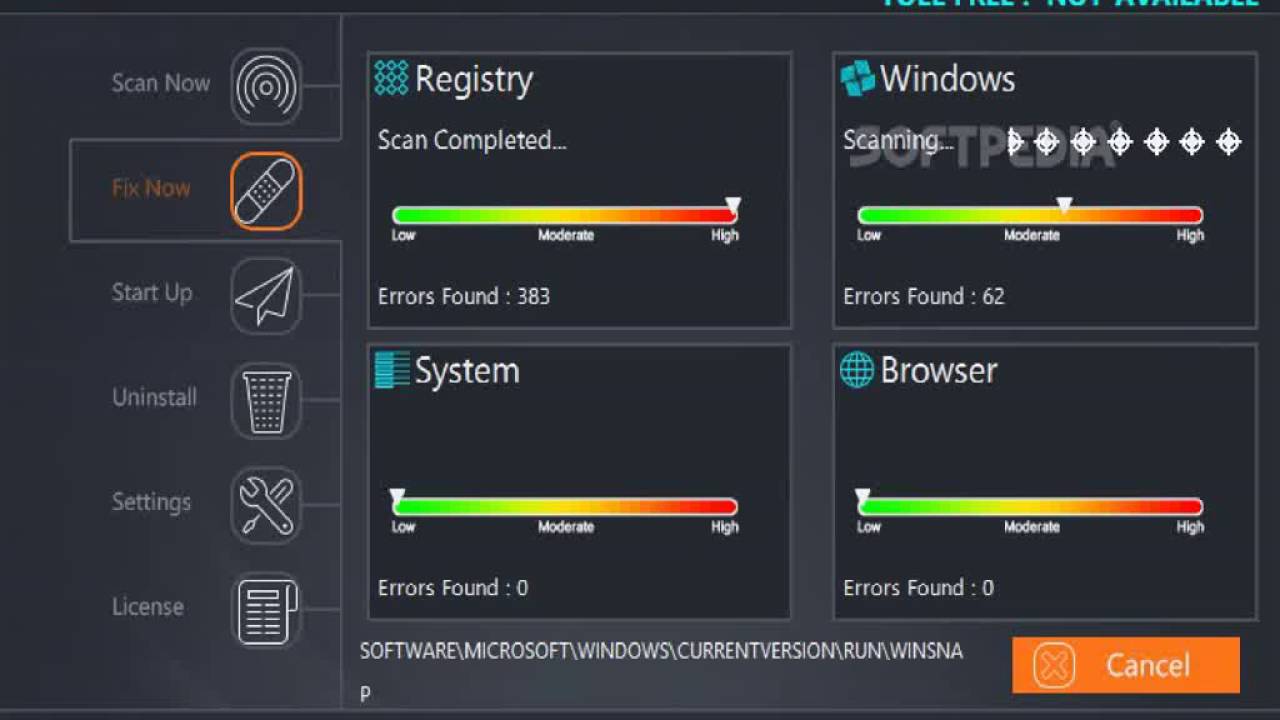The image size is (1280, 720).
Task: Click 'Errors Found : 62' text
Action: tap(924, 296)
